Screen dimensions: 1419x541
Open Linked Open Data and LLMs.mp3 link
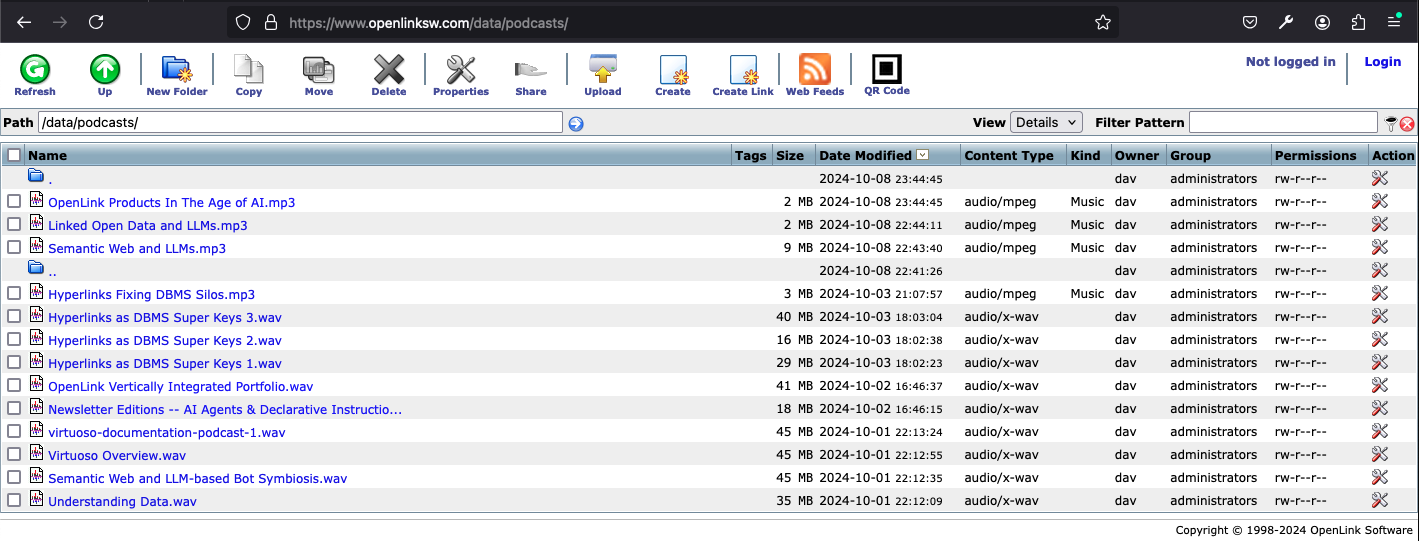(148, 225)
